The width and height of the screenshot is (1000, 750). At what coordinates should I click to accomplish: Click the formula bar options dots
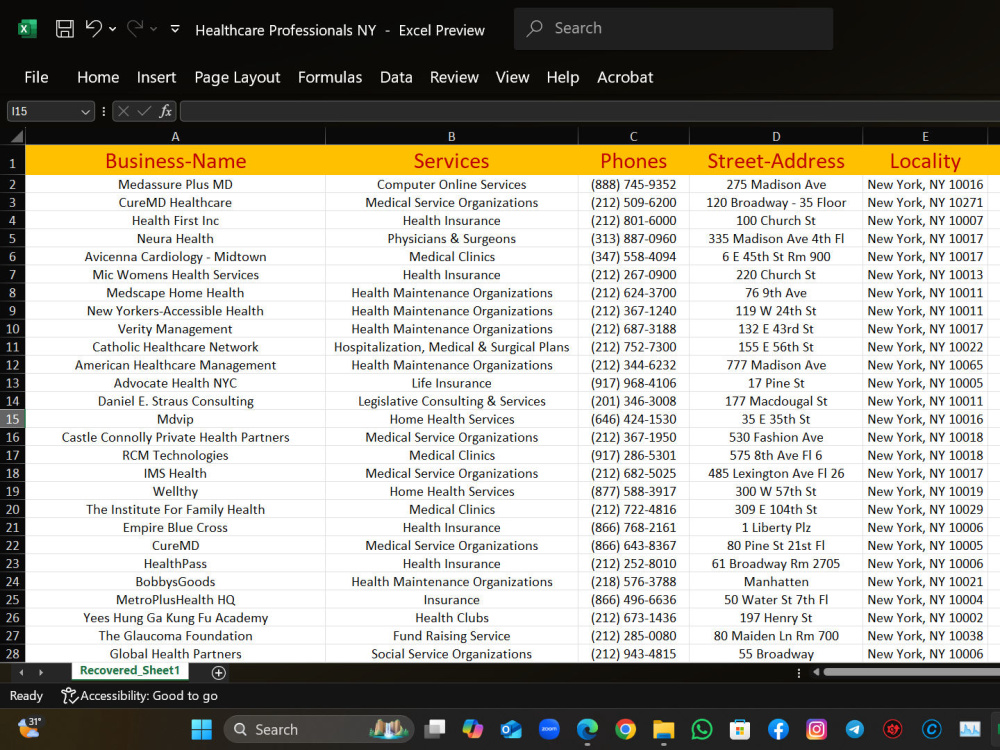coord(103,112)
